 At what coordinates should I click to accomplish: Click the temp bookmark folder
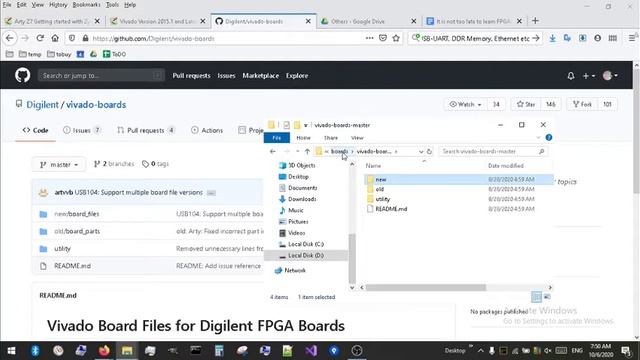pyautogui.click(x=30, y=54)
